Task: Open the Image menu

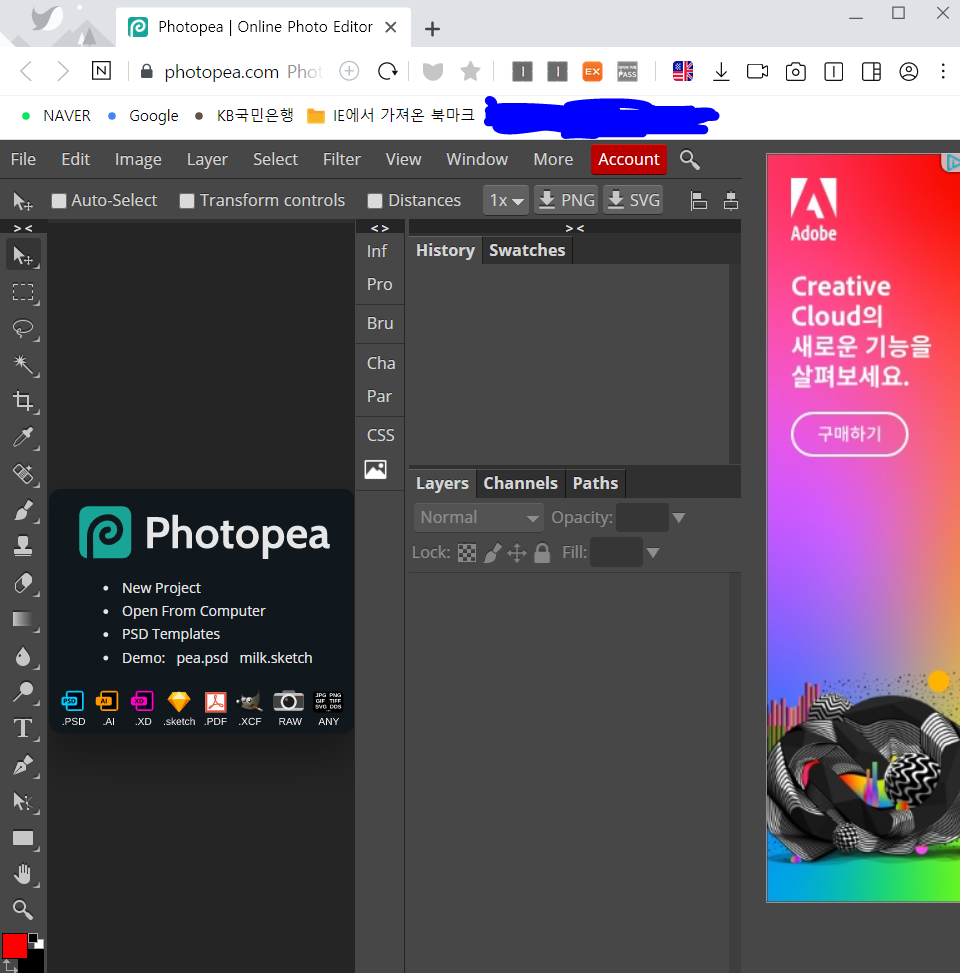Action: [x=138, y=159]
